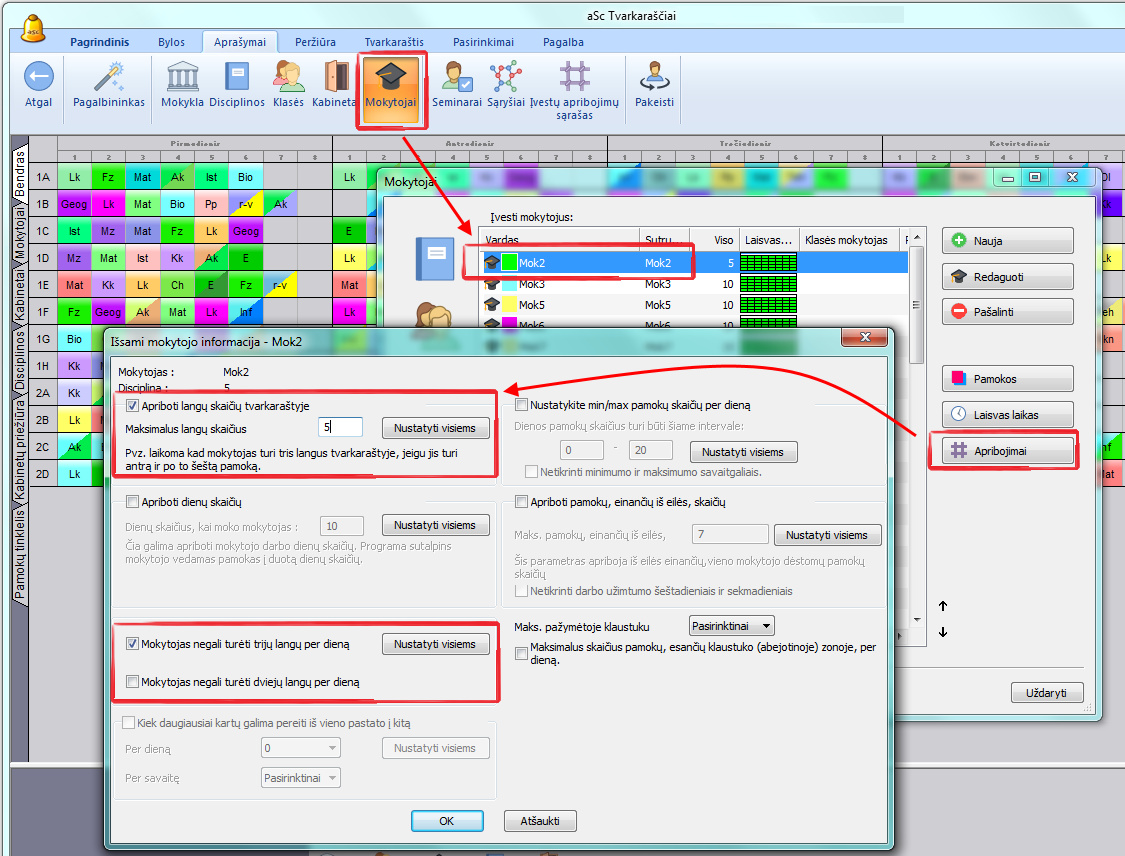Open the Mokykla school settings icon
The image size is (1125, 856).
click(182, 78)
